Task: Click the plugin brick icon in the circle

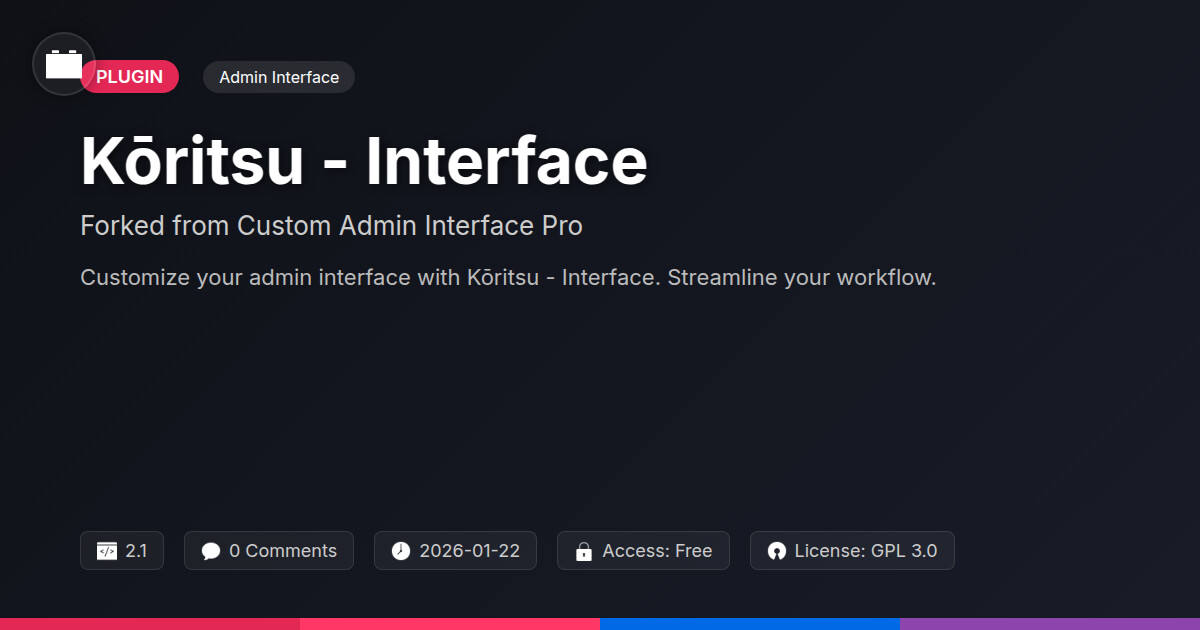Action: [x=64, y=65]
